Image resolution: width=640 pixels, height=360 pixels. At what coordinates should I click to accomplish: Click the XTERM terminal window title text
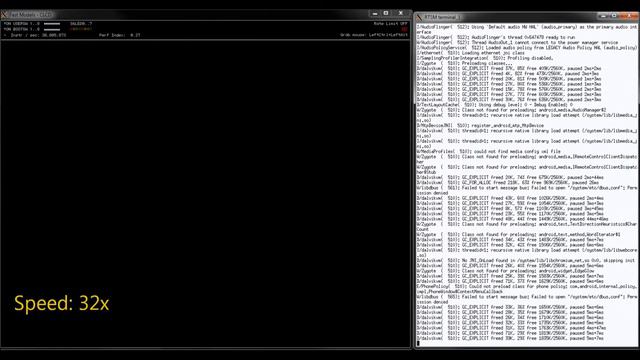(x=441, y=17)
